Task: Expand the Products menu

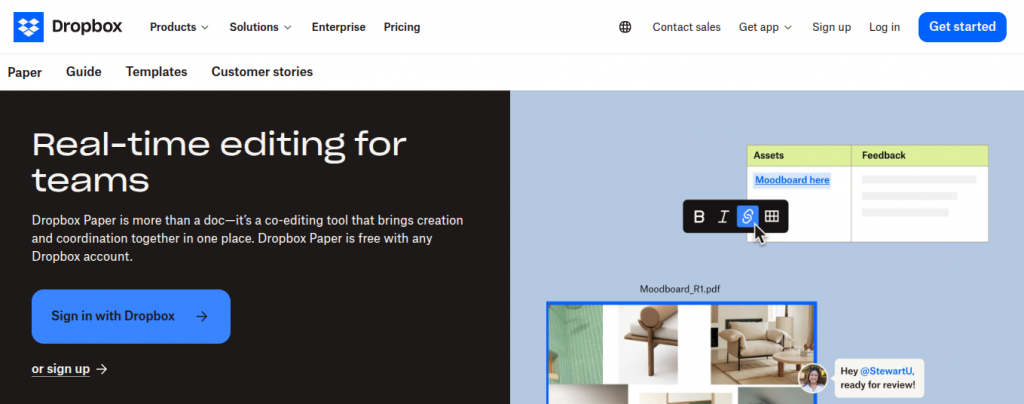Action: click(x=179, y=27)
